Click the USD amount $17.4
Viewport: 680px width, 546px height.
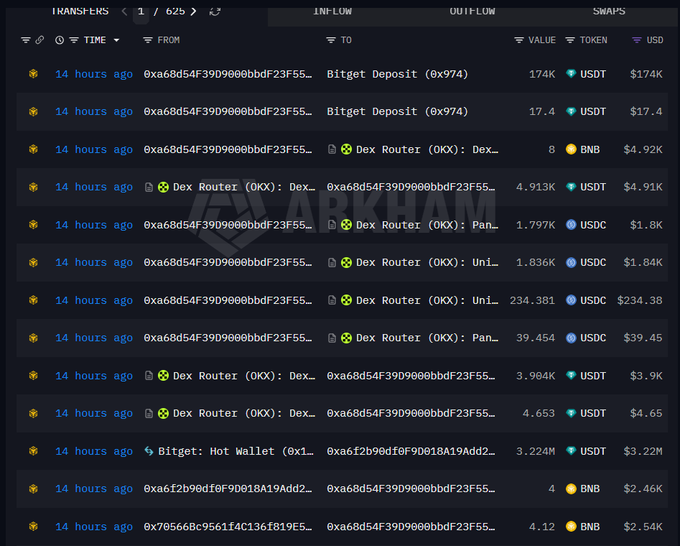[646, 112]
